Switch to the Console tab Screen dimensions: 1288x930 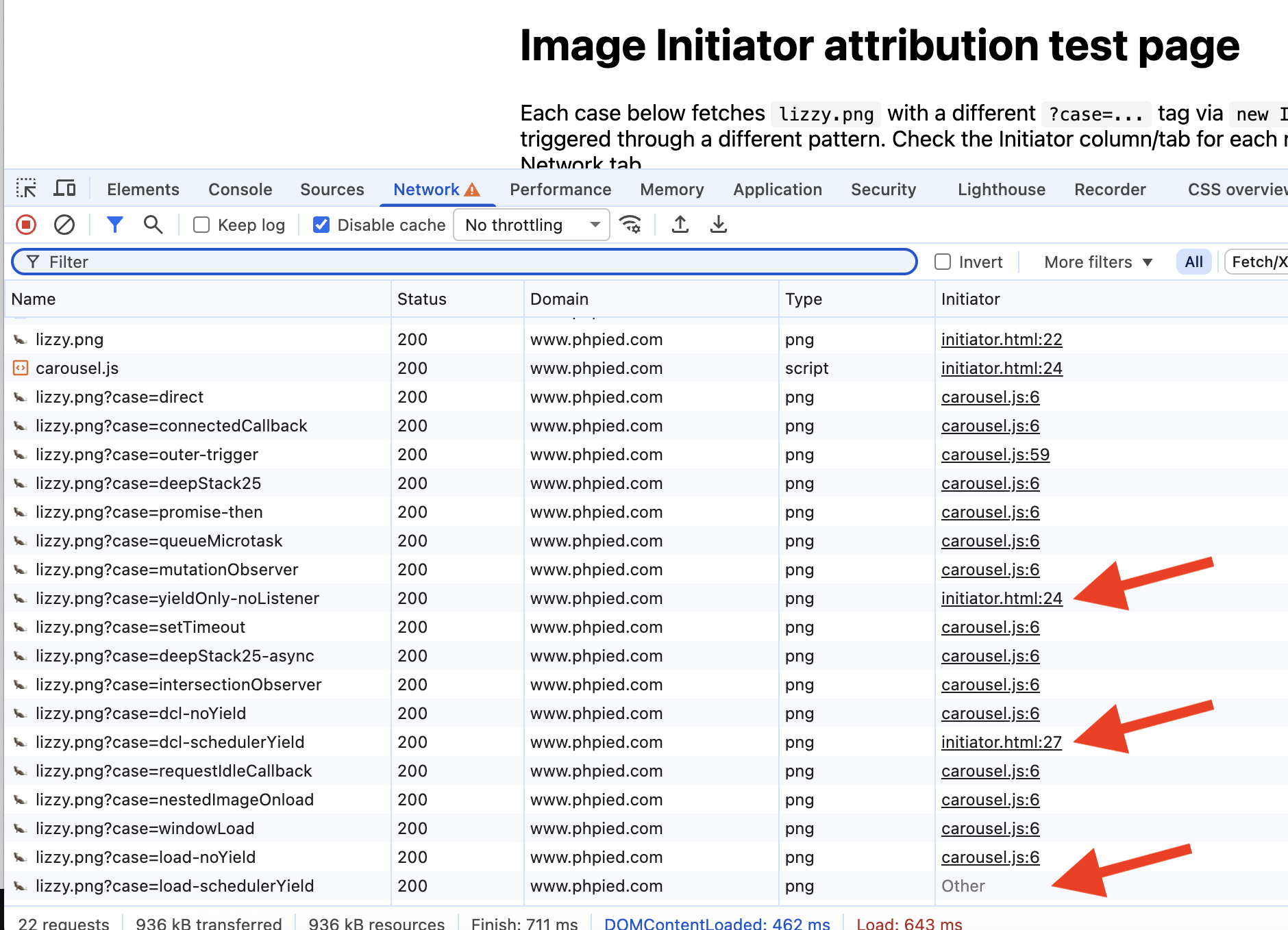(x=240, y=190)
